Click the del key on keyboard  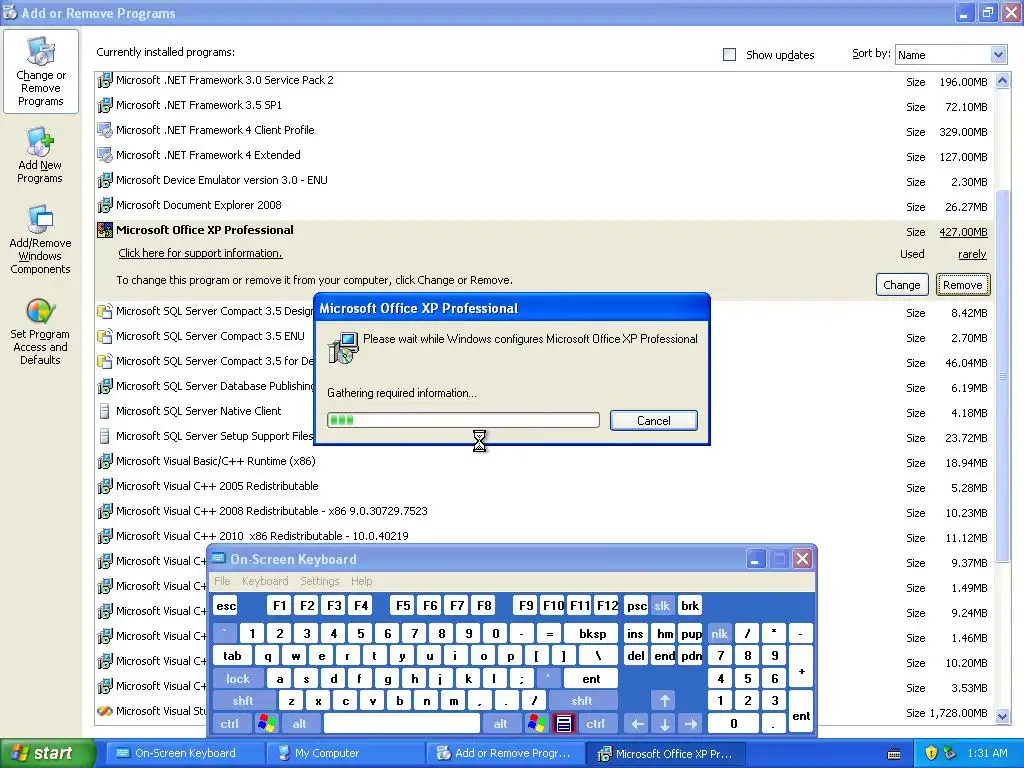coord(636,656)
